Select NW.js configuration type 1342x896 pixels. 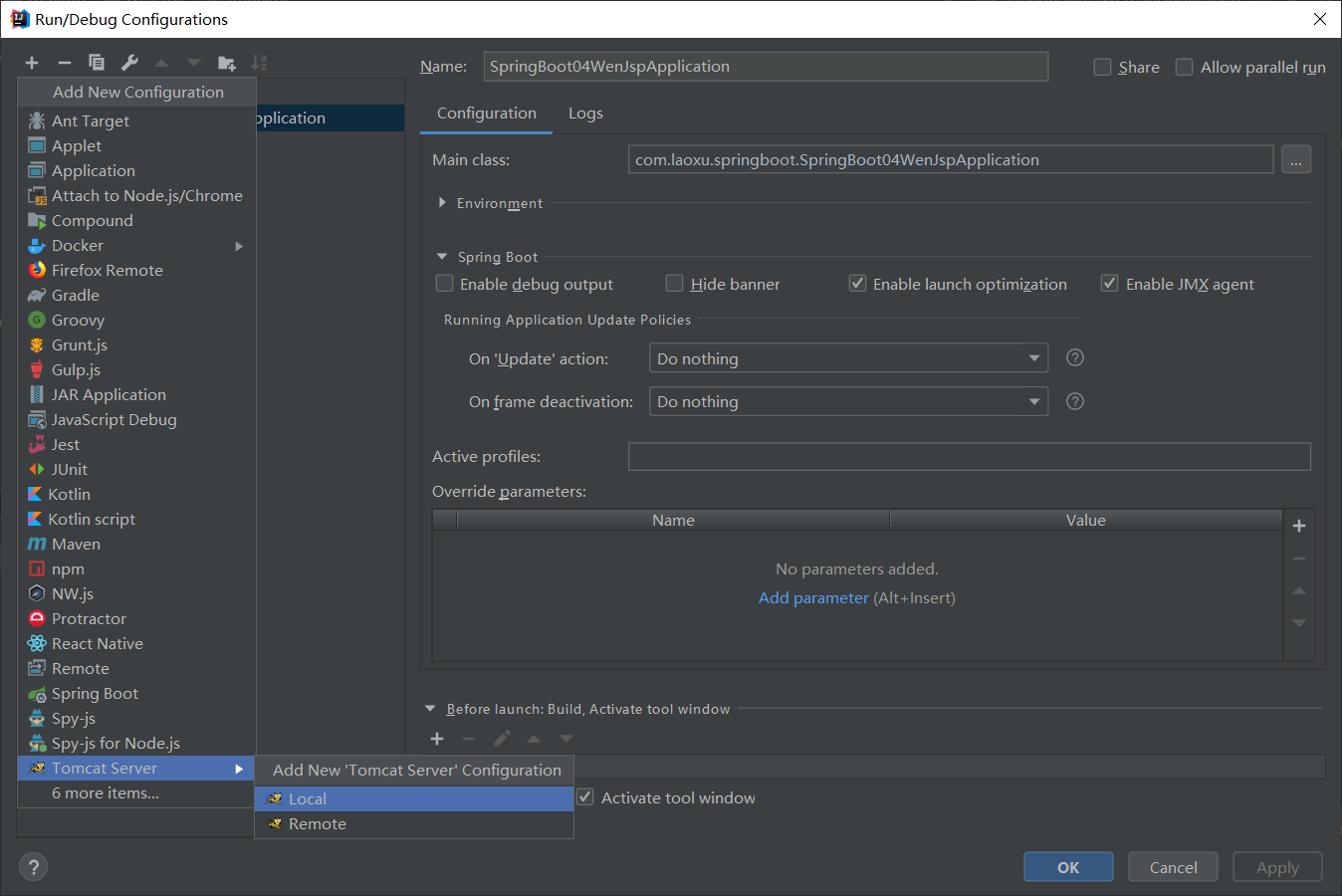(x=136, y=593)
